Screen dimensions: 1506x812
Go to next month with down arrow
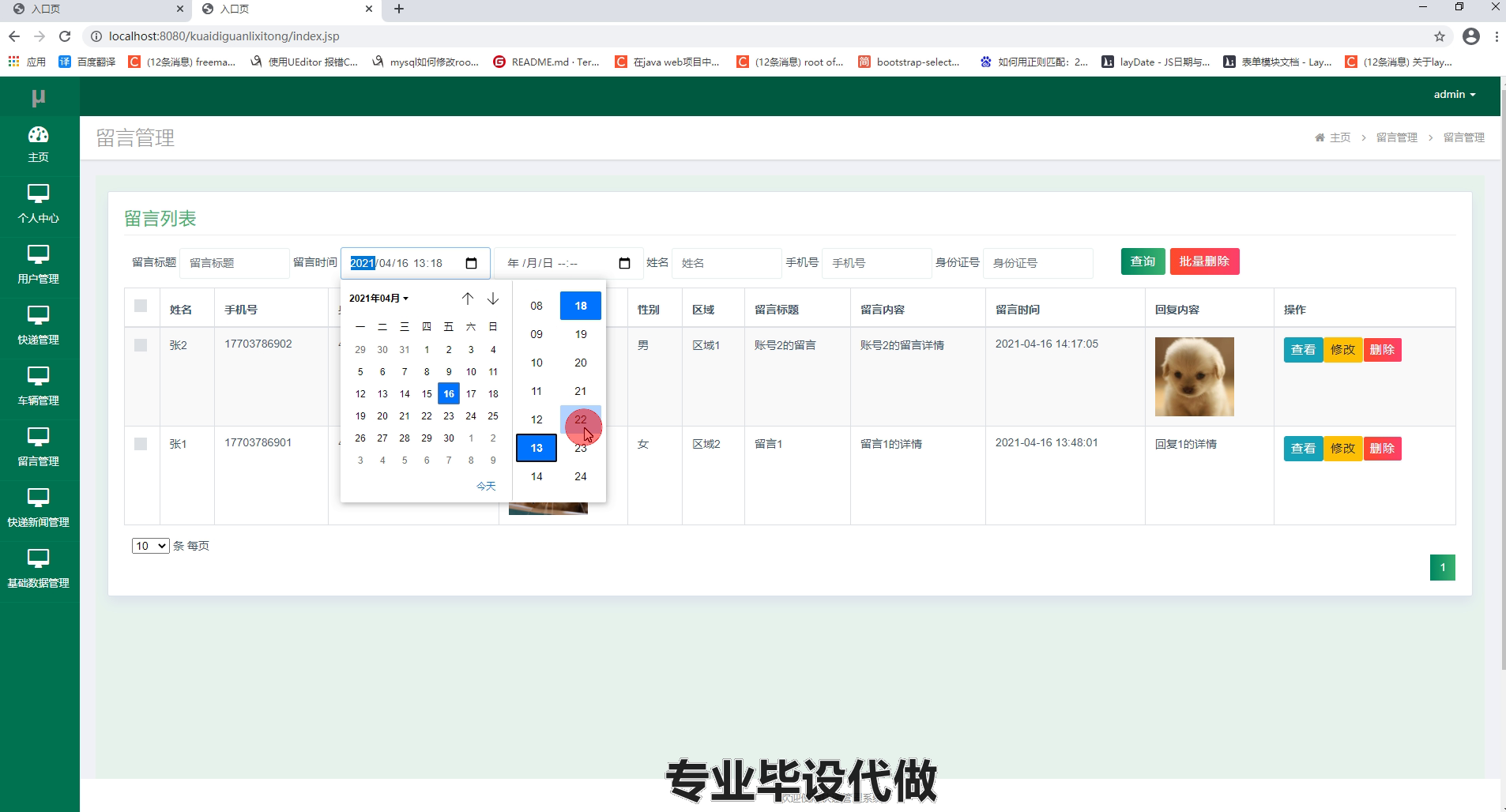pyautogui.click(x=493, y=299)
